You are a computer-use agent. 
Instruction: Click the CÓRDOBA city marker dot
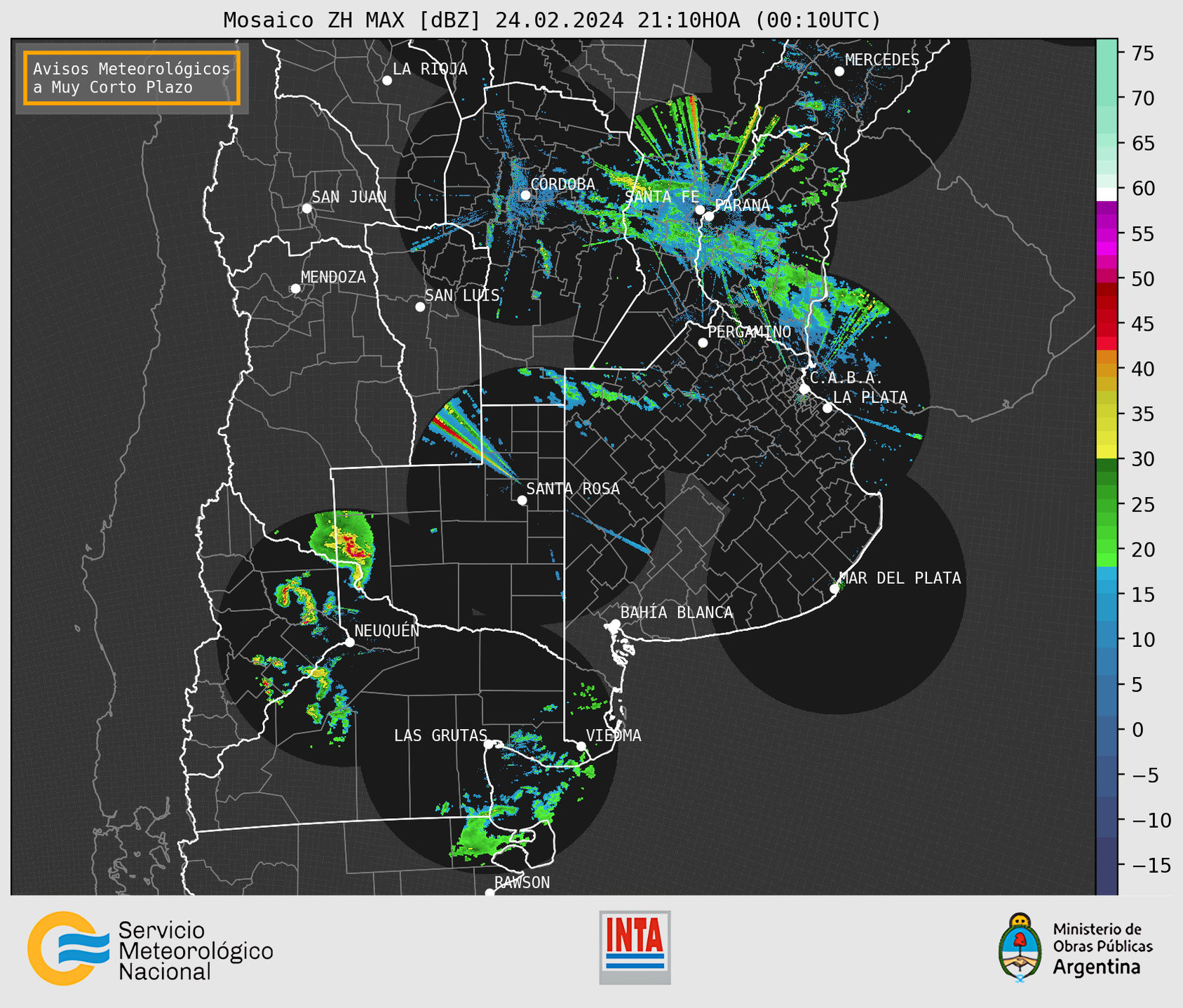pyautogui.click(x=525, y=195)
